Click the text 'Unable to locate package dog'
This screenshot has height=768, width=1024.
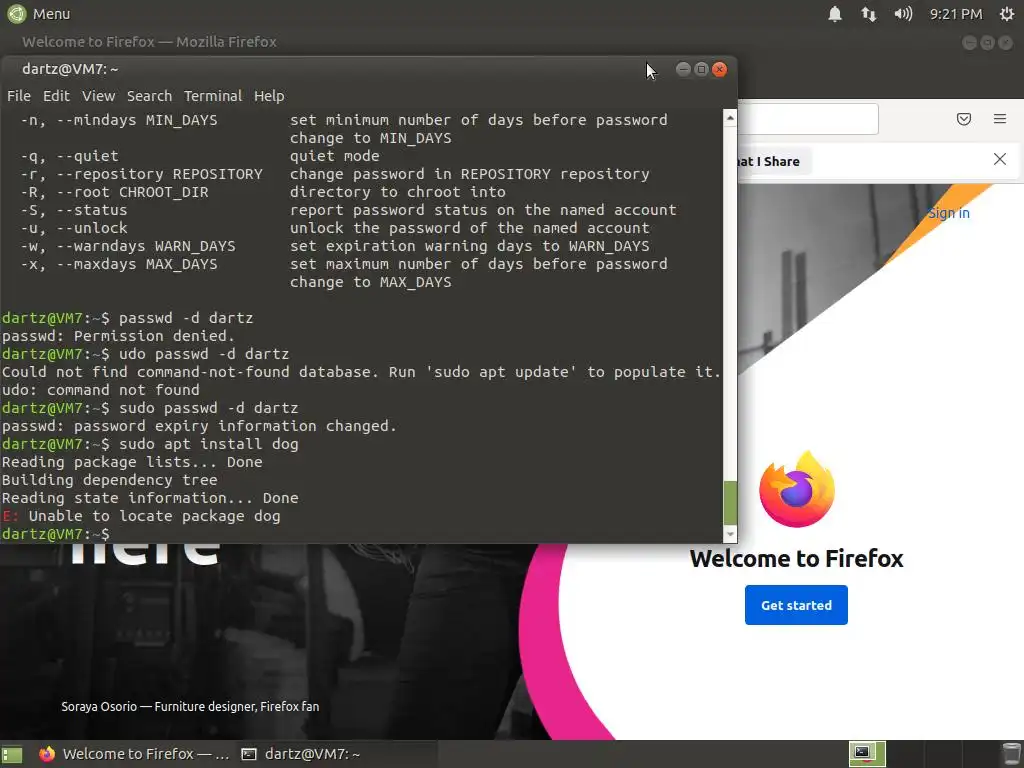coord(155,516)
